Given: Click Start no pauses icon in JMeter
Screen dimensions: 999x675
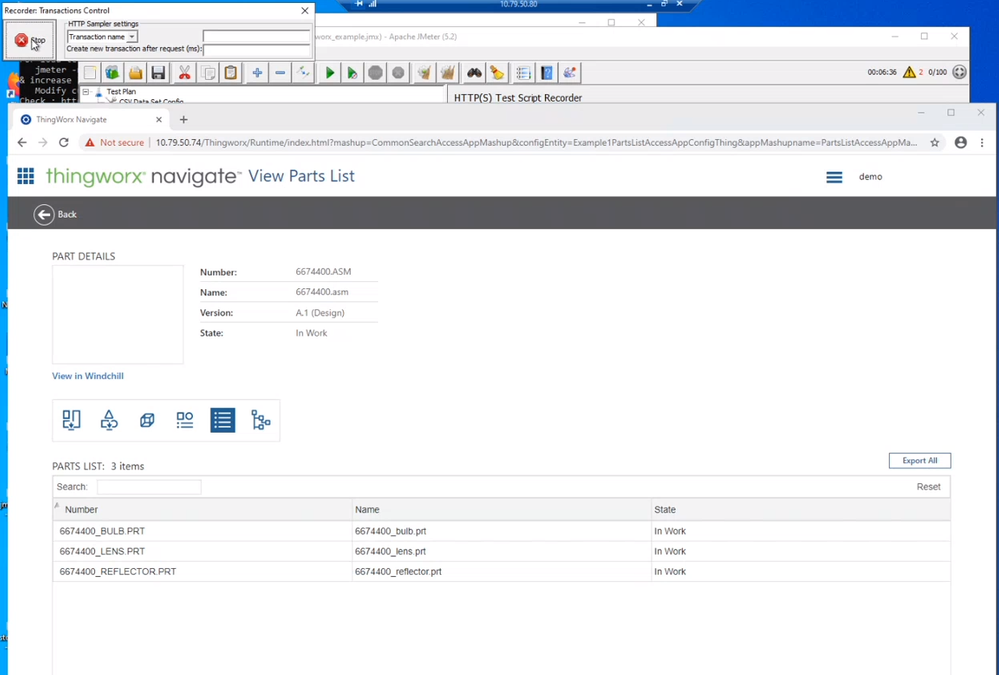Looking at the screenshot, I should pos(352,73).
